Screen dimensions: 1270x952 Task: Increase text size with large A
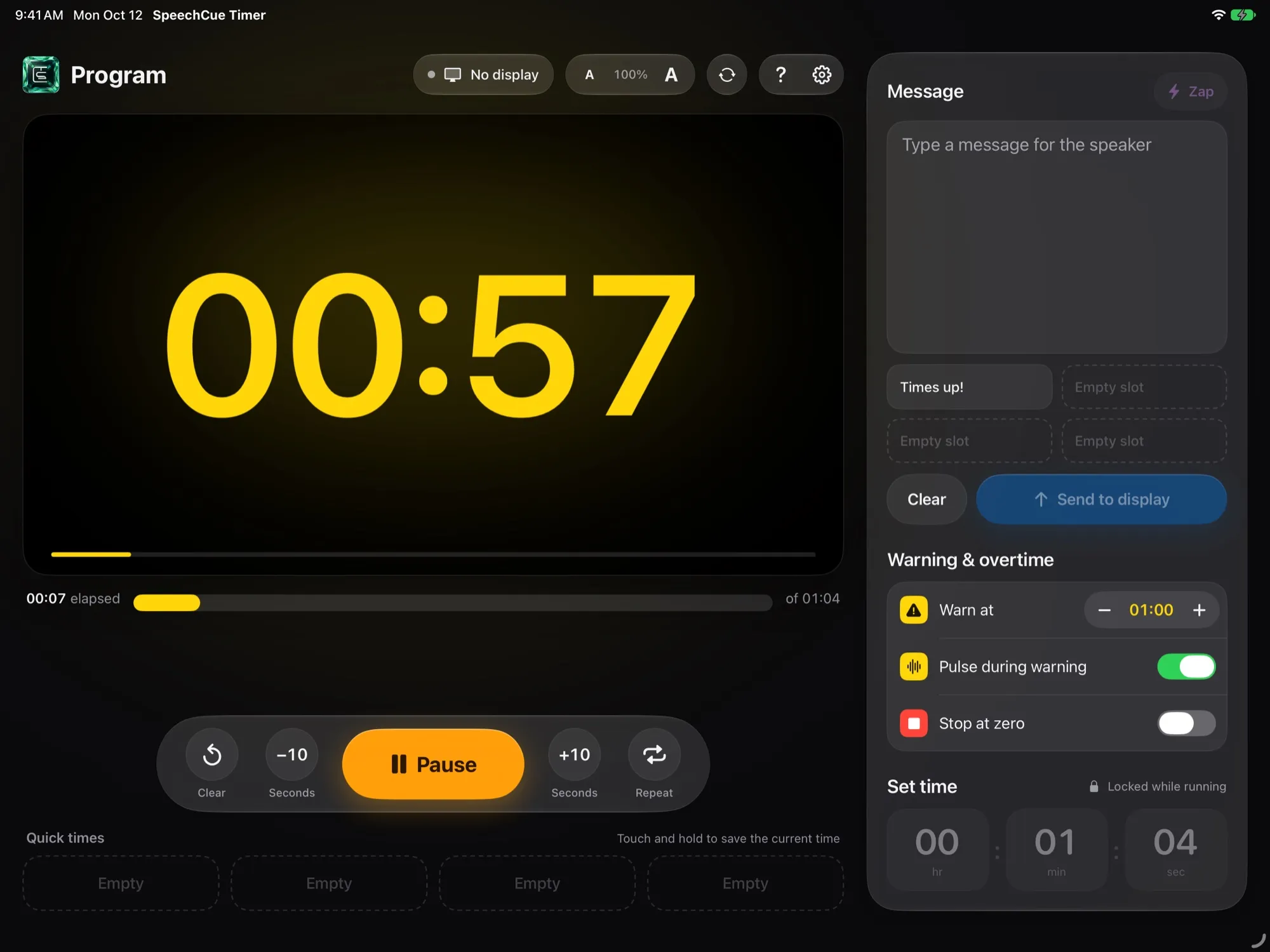click(671, 74)
